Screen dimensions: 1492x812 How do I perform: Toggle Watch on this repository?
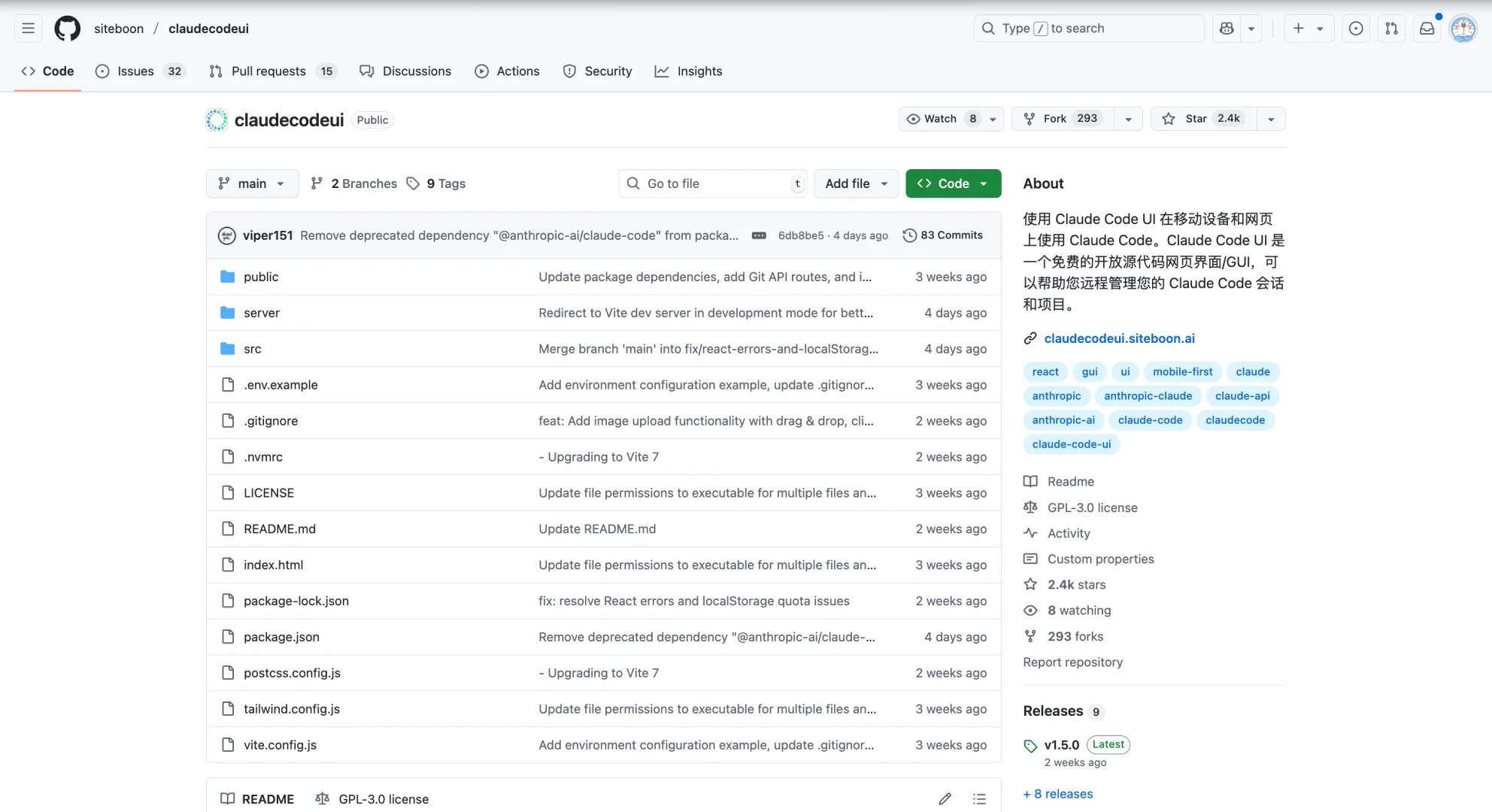[942, 119]
